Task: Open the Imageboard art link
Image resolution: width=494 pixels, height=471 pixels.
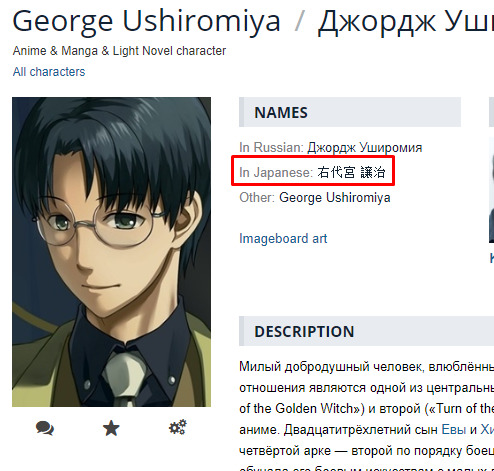Action: point(283,239)
